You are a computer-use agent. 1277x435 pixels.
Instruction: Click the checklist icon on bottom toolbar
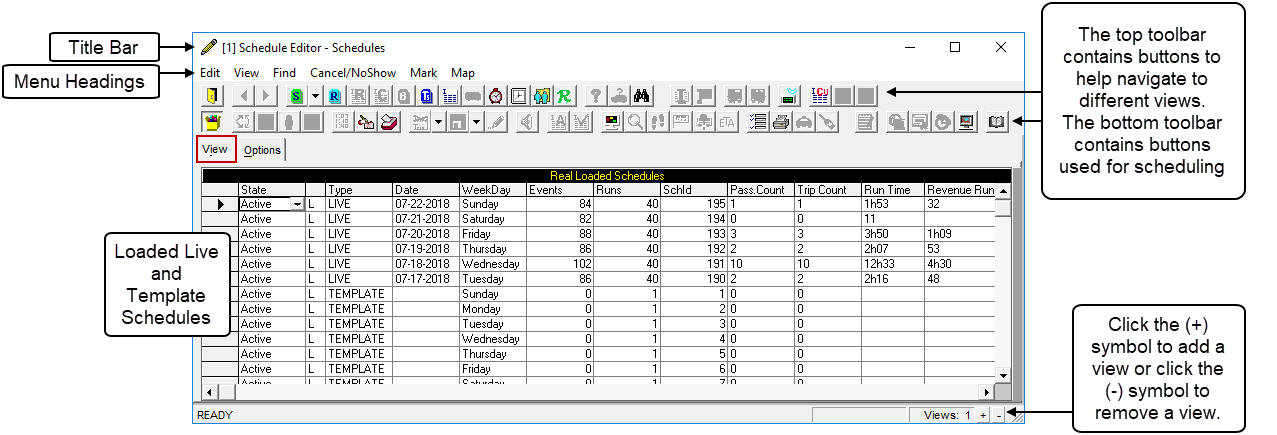coord(759,122)
